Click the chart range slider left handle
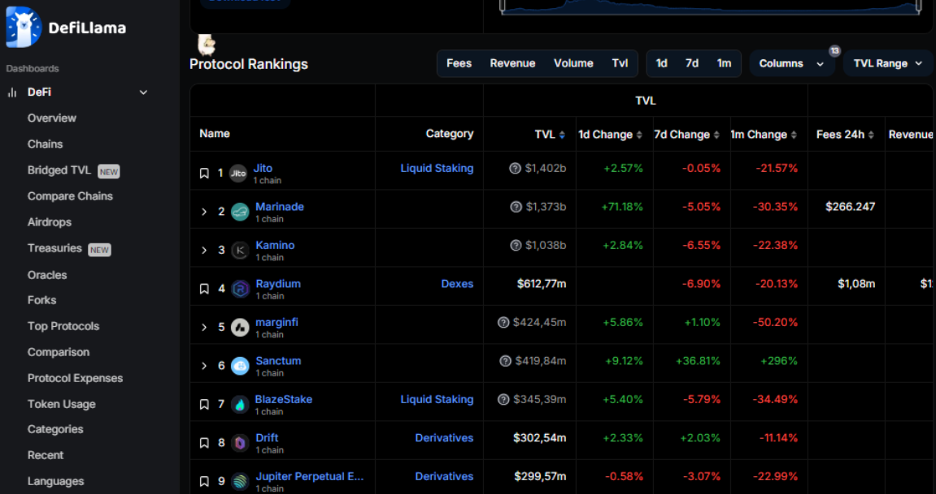 click(503, 6)
